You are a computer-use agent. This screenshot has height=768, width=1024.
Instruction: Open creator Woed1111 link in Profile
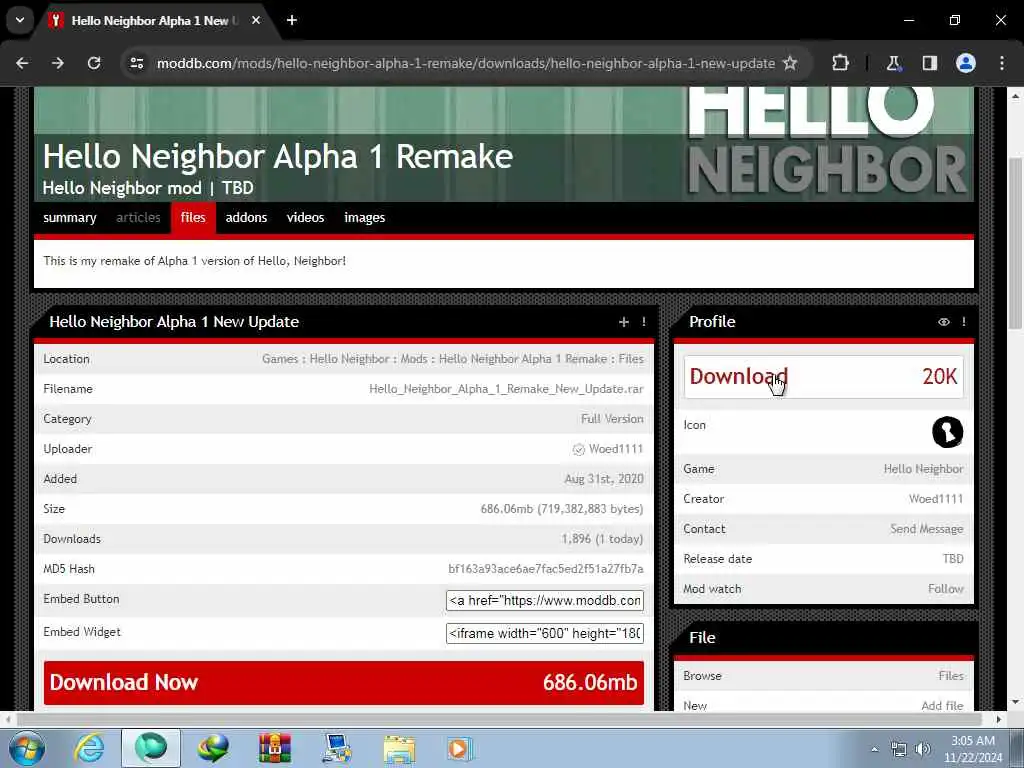coord(936,499)
